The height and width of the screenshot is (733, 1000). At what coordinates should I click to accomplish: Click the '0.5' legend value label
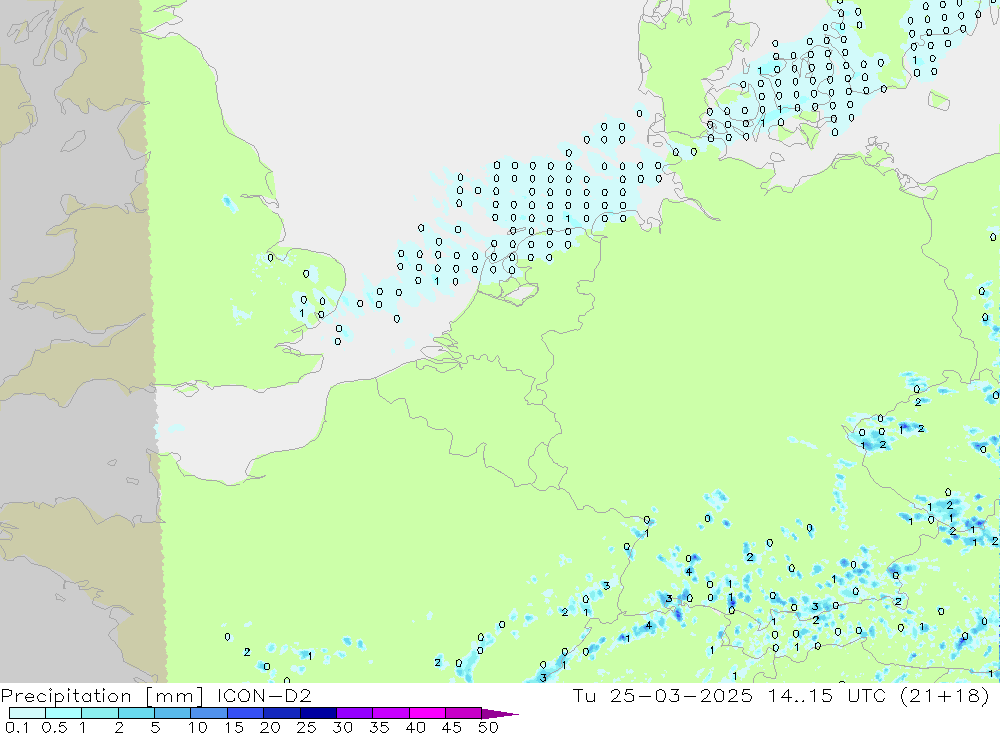[54, 727]
